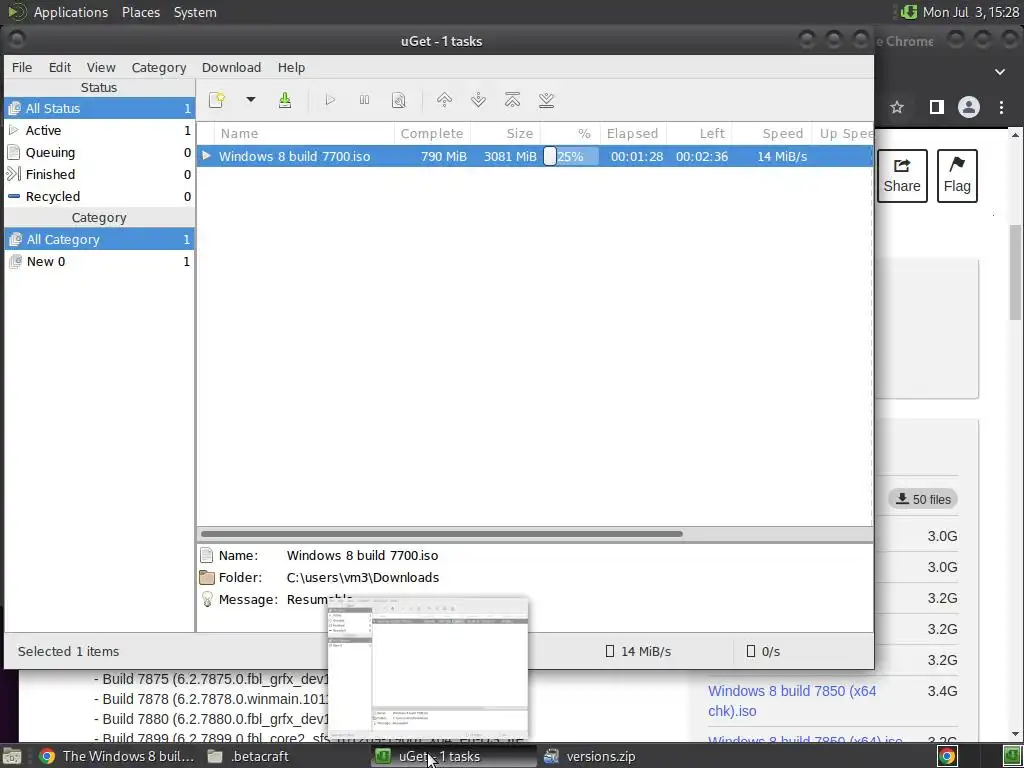Open the Windows 8 build 7850 (x64 chk).iso link

tap(792, 701)
